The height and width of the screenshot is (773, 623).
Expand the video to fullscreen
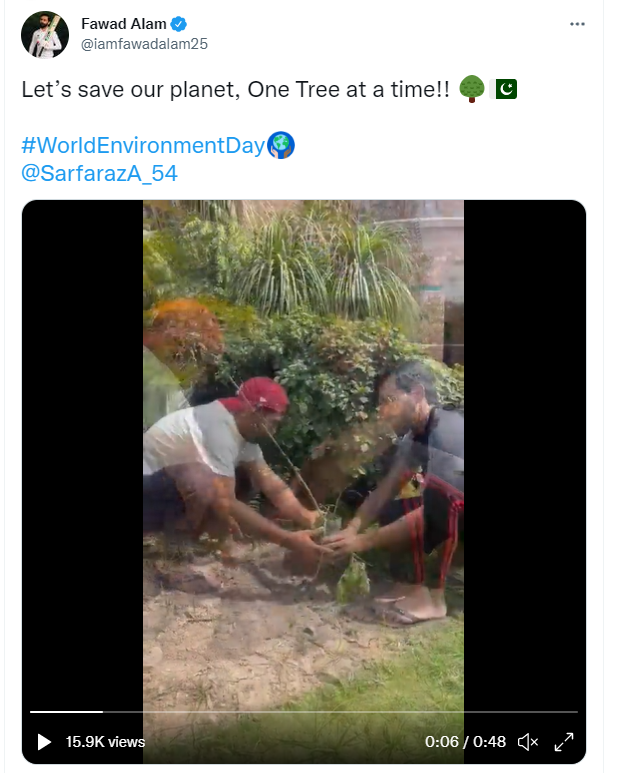pos(564,742)
